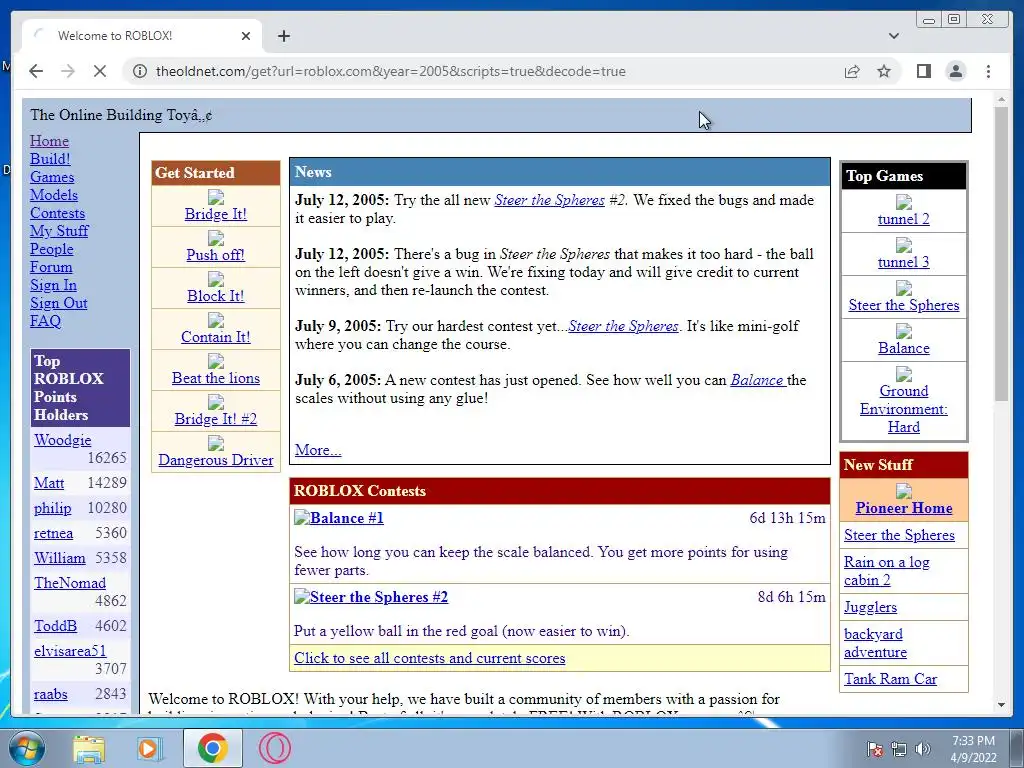Open a new tab with plus button
The image size is (1024, 768).
(x=283, y=36)
